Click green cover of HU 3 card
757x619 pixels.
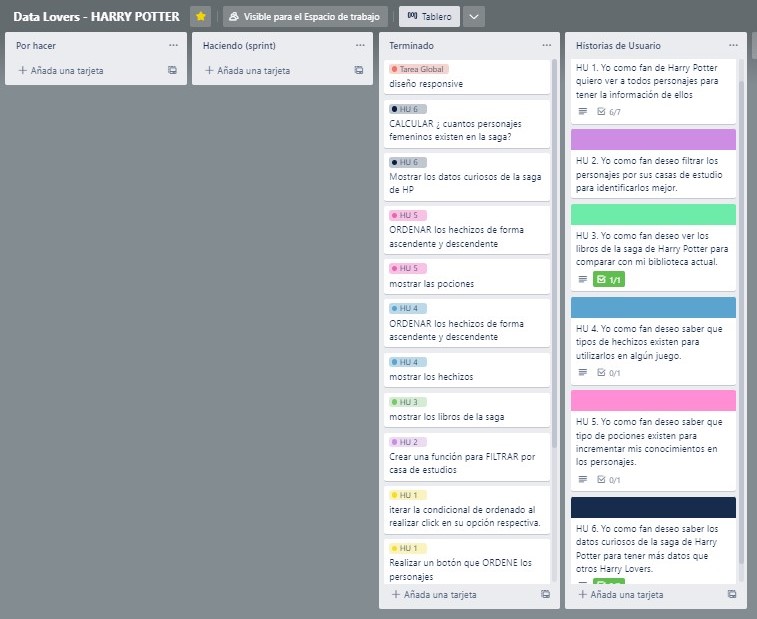coord(653,214)
